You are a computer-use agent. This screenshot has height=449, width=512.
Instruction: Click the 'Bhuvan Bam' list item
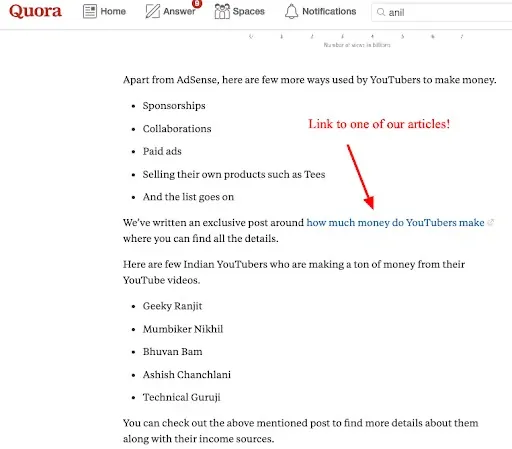pos(172,352)
